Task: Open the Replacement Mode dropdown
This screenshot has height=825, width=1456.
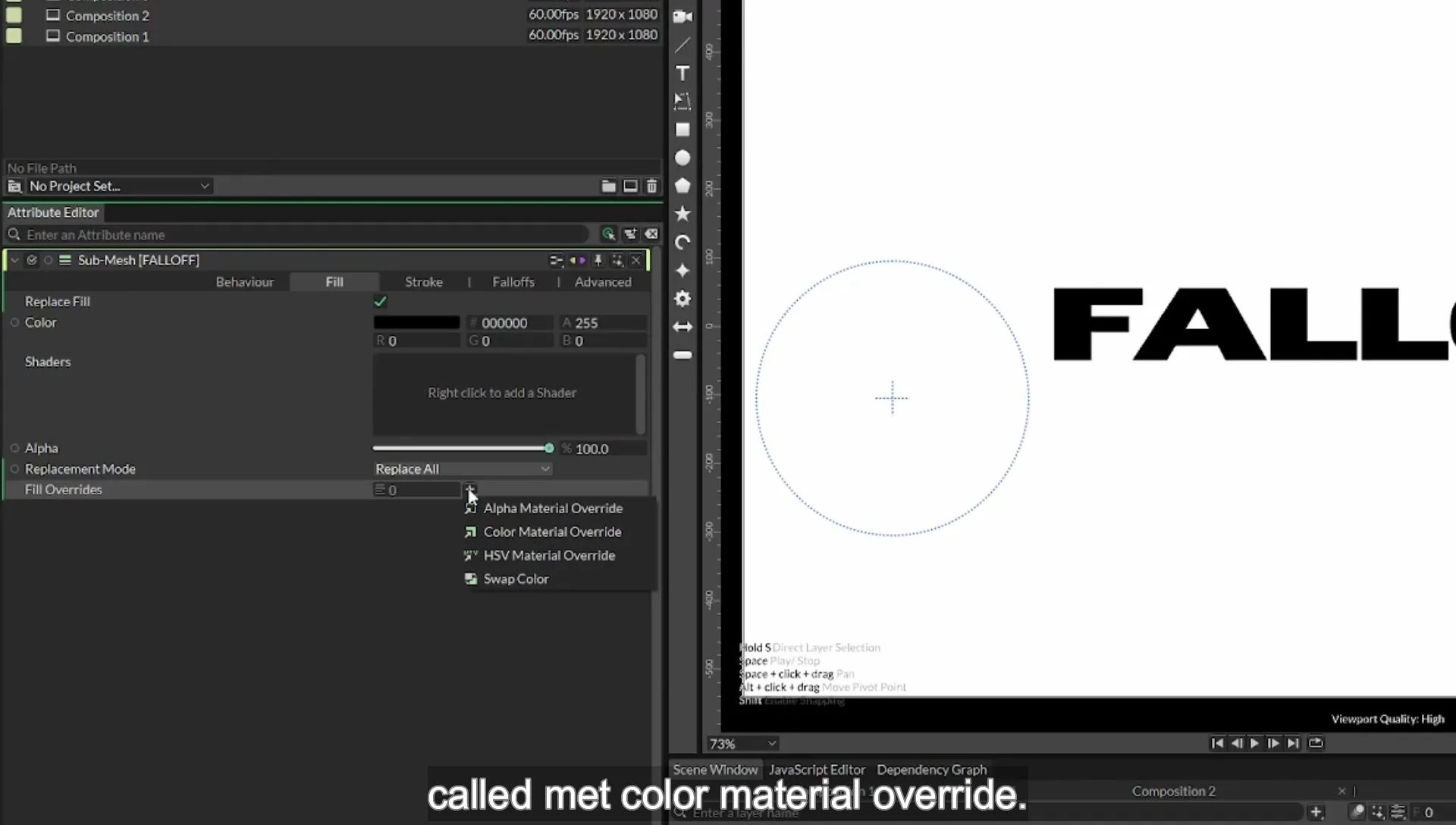Action: coord(463,469)
